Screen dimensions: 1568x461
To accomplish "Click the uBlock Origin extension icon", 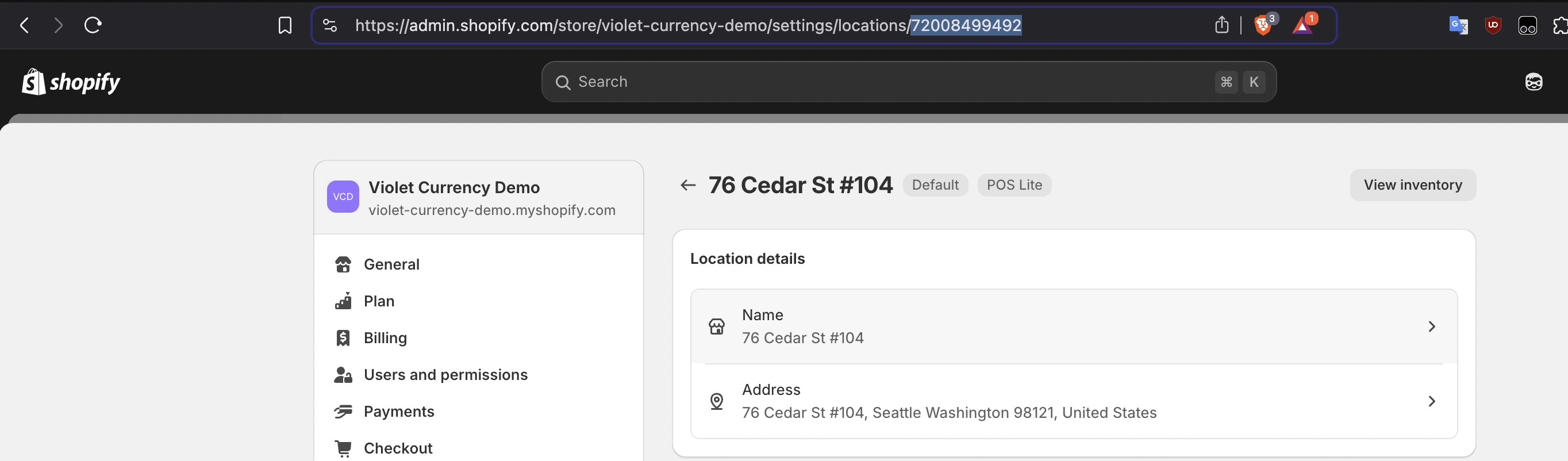I will (x=1493, y=25).
